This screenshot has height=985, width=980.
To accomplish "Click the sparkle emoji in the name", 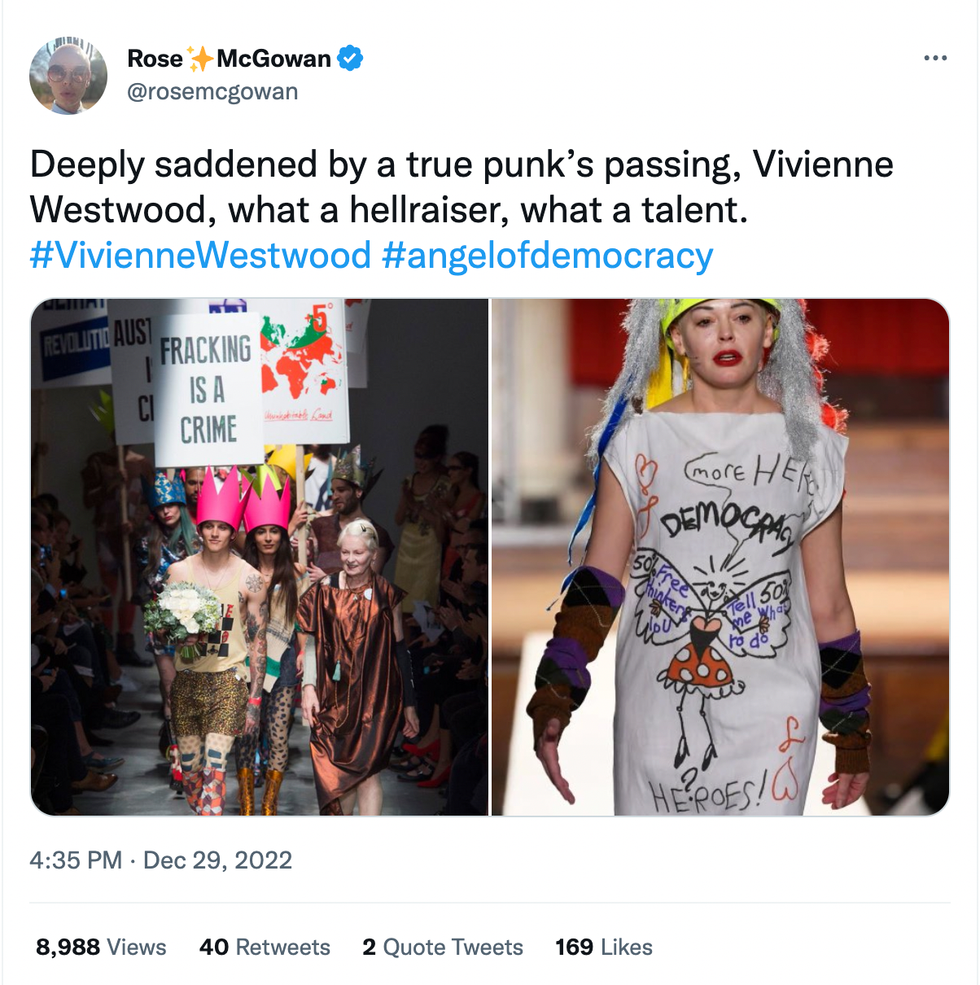I will click(x=200, y=58).
